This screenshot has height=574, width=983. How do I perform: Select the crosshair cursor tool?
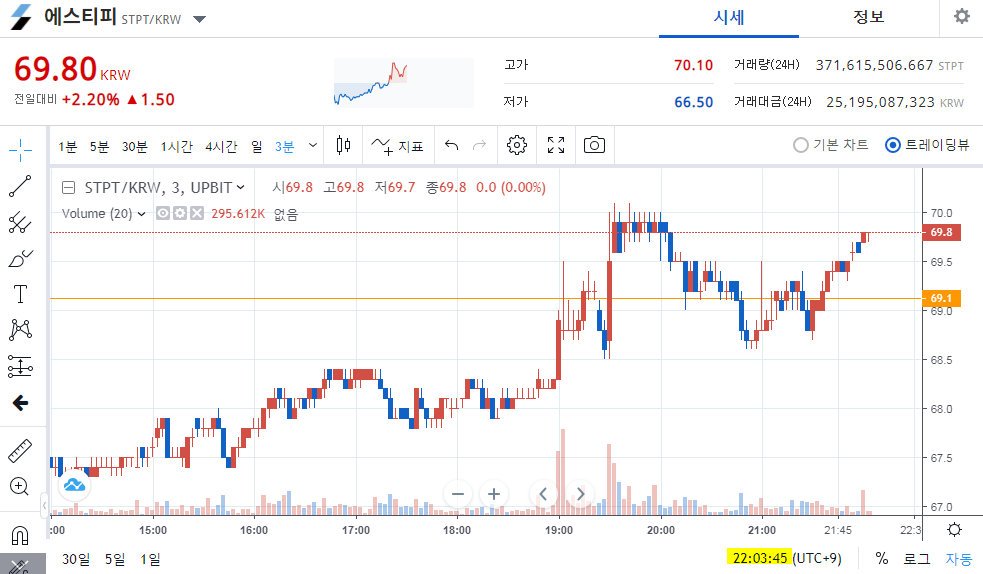[20, 150]
